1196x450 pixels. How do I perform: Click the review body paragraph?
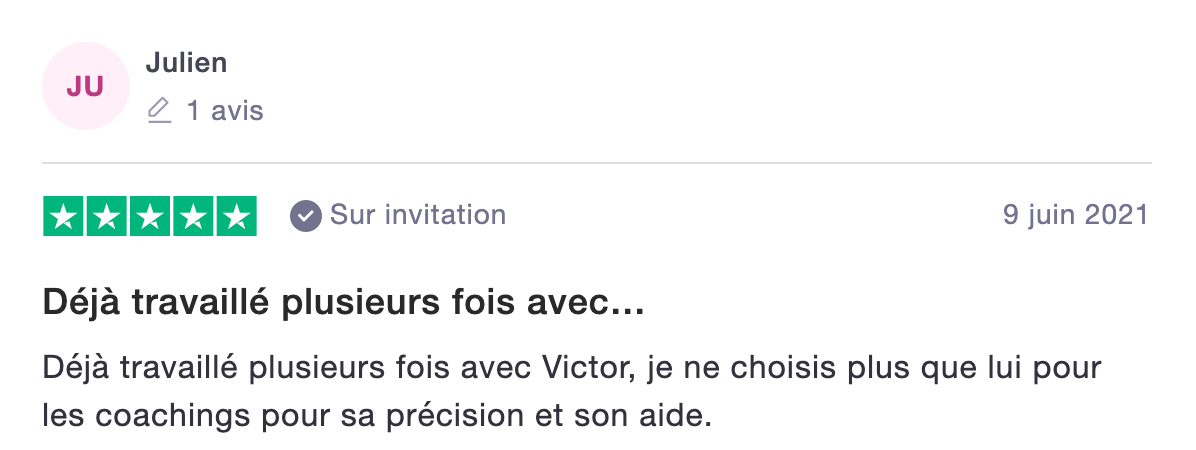[x=572, y=392]
